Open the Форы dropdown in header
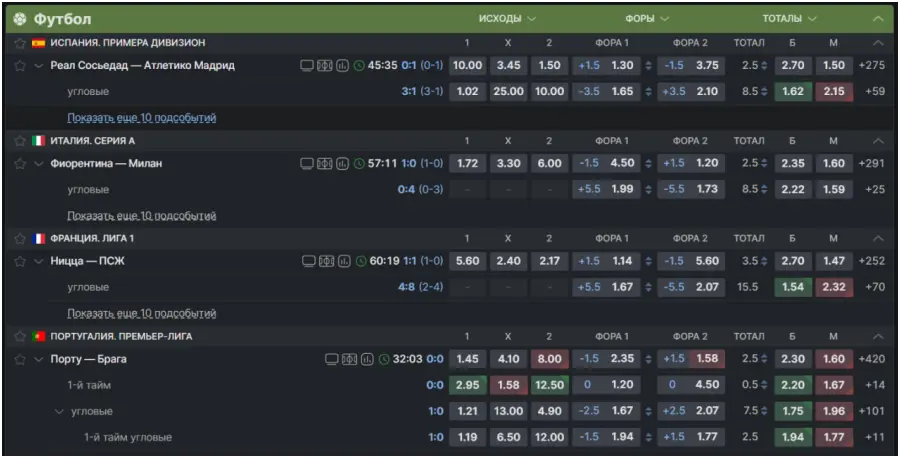Screen dimensions: 900x458 (x=647, y=19)
